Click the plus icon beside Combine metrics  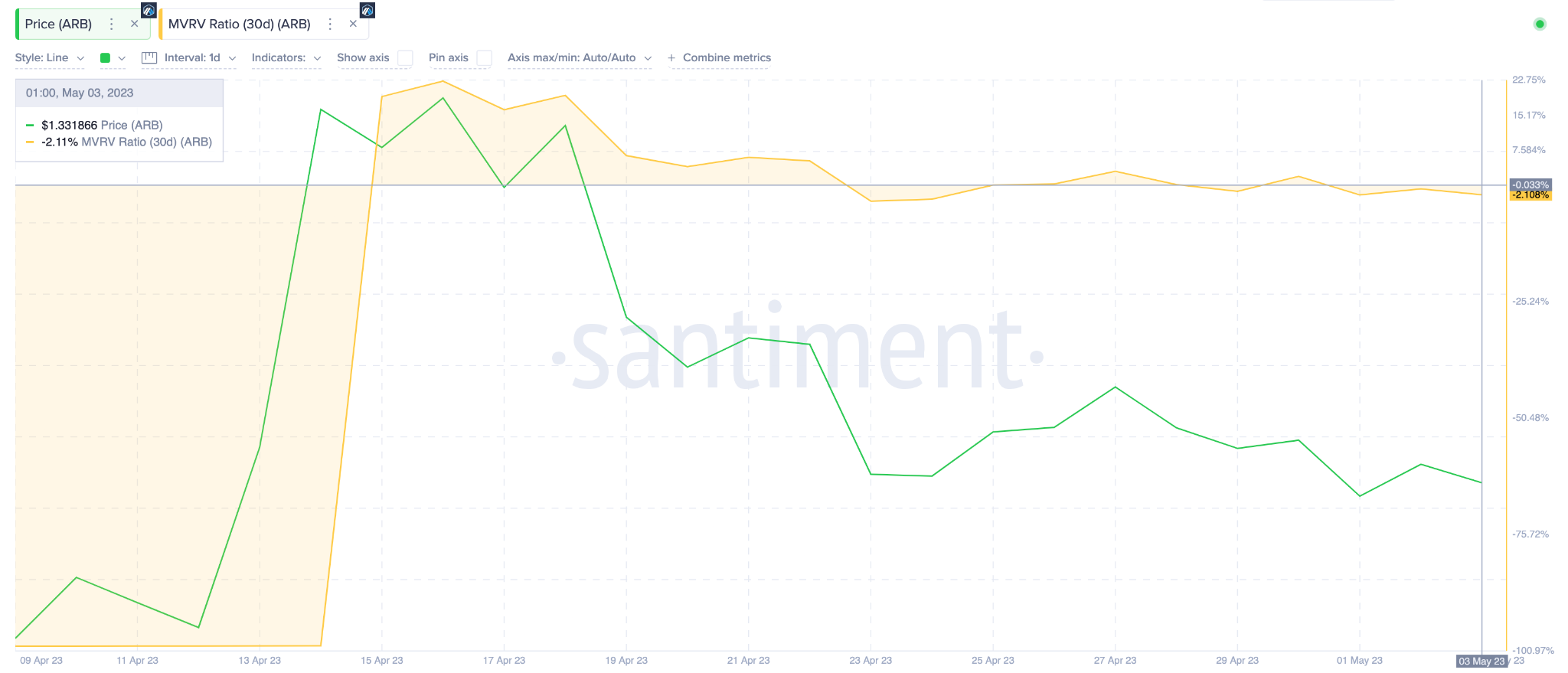tap(671, 58)
